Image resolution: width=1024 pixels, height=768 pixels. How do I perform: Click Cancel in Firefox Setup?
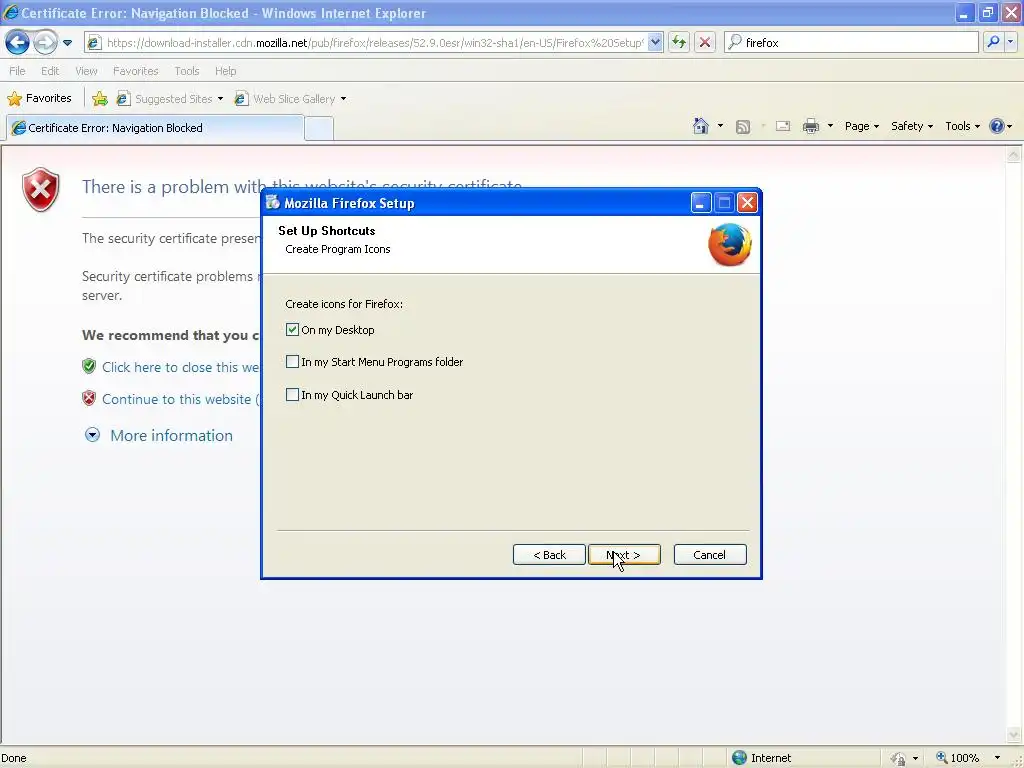pyautogui.click(x=710, y=555)
